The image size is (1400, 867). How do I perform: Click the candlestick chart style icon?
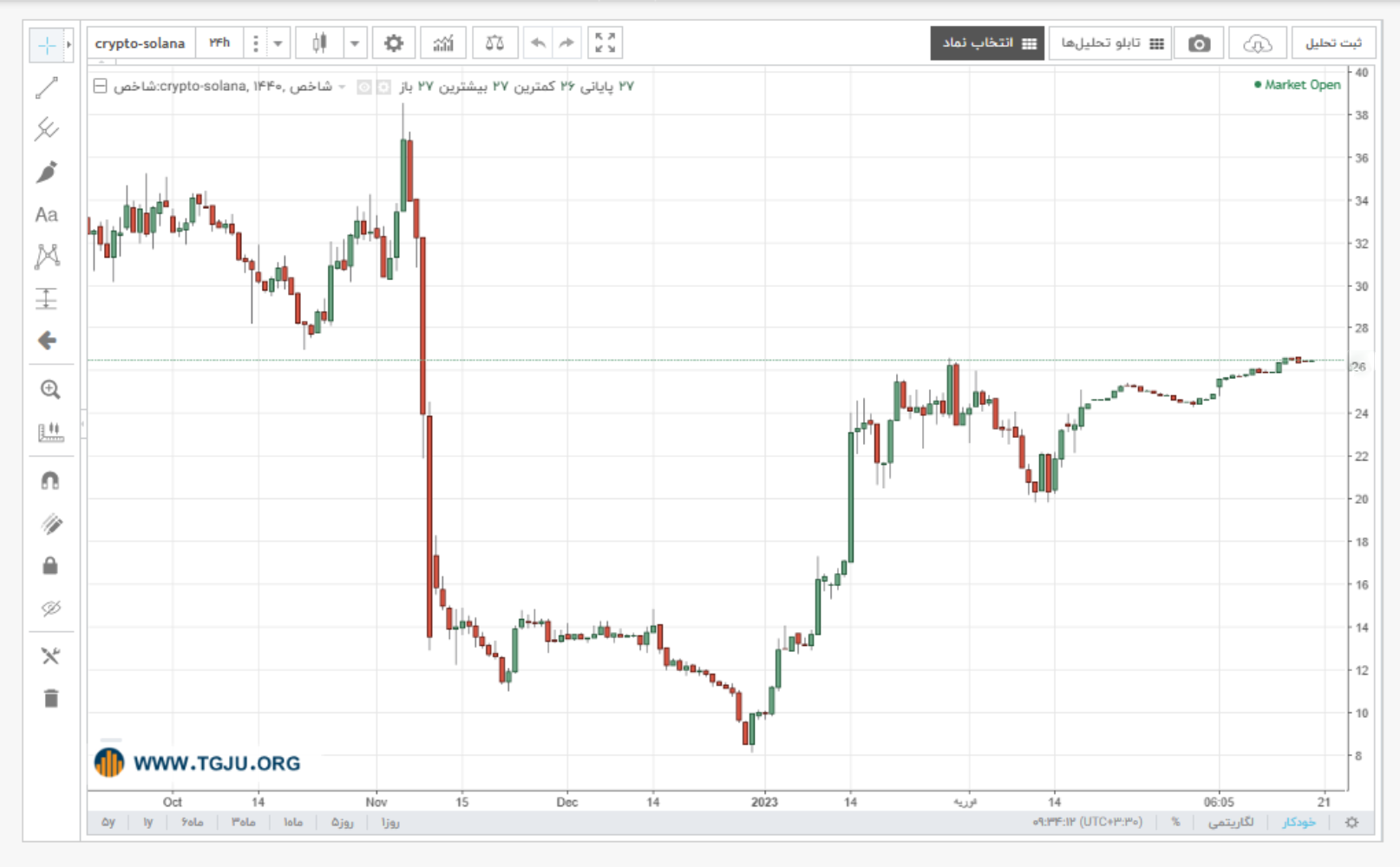tap(319, 43)
